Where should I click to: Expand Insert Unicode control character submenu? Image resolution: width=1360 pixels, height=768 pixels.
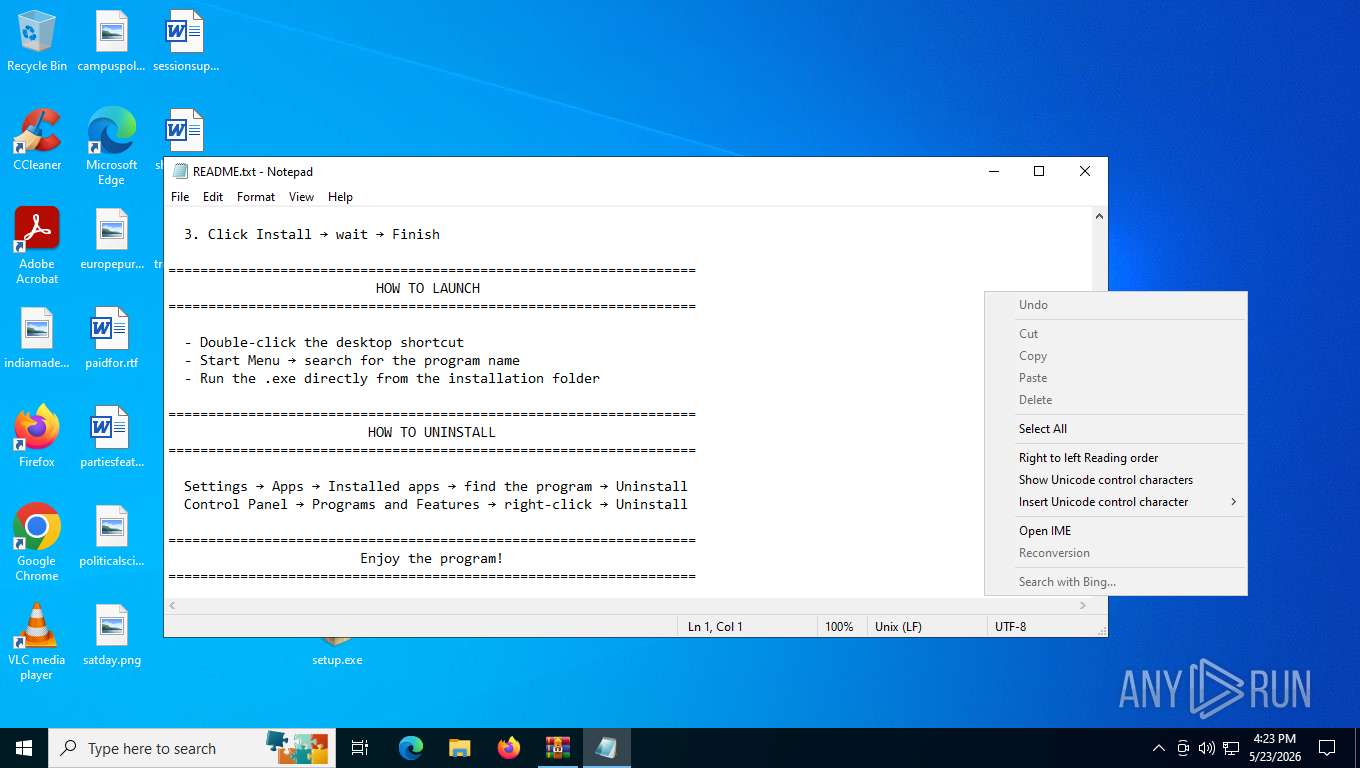tap(1116, 502)
